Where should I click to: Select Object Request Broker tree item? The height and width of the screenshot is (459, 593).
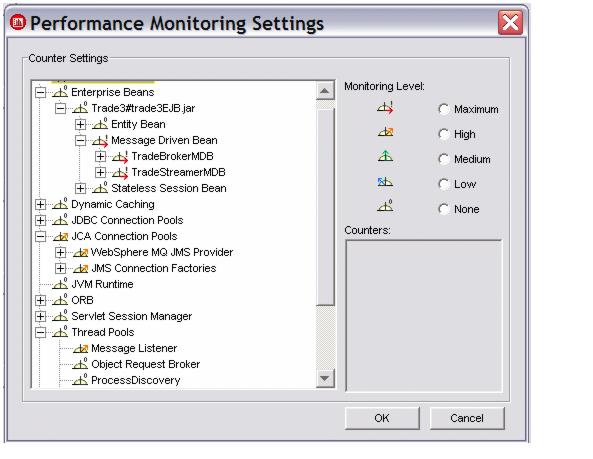coord(146,364)
